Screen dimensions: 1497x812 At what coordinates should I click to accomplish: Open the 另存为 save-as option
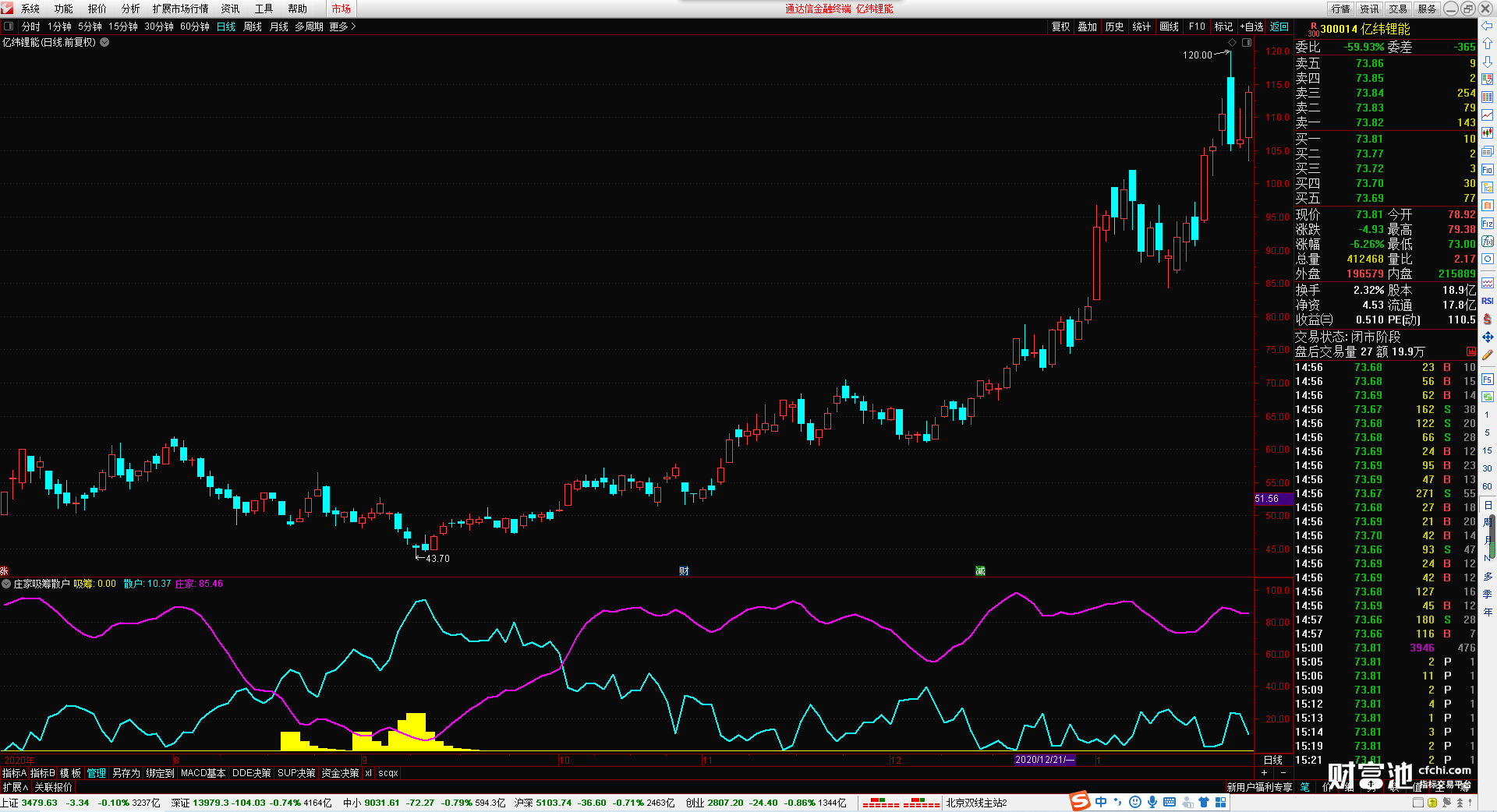(x=126, y=773)
